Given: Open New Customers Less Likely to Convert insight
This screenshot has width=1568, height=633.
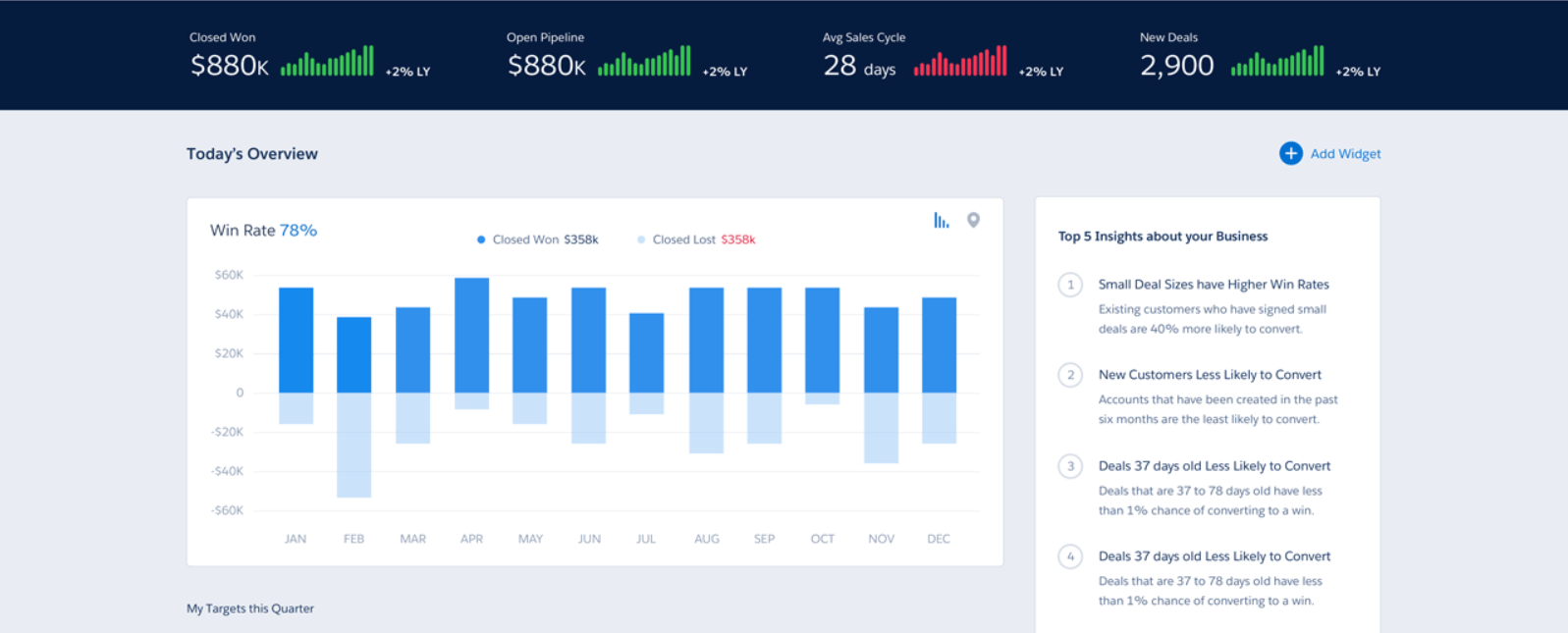Looking at the screenshot, I should tap(1209, 375).
